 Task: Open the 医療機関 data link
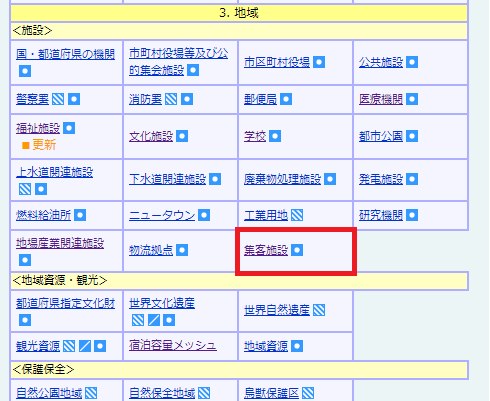(x=381, y=99)
